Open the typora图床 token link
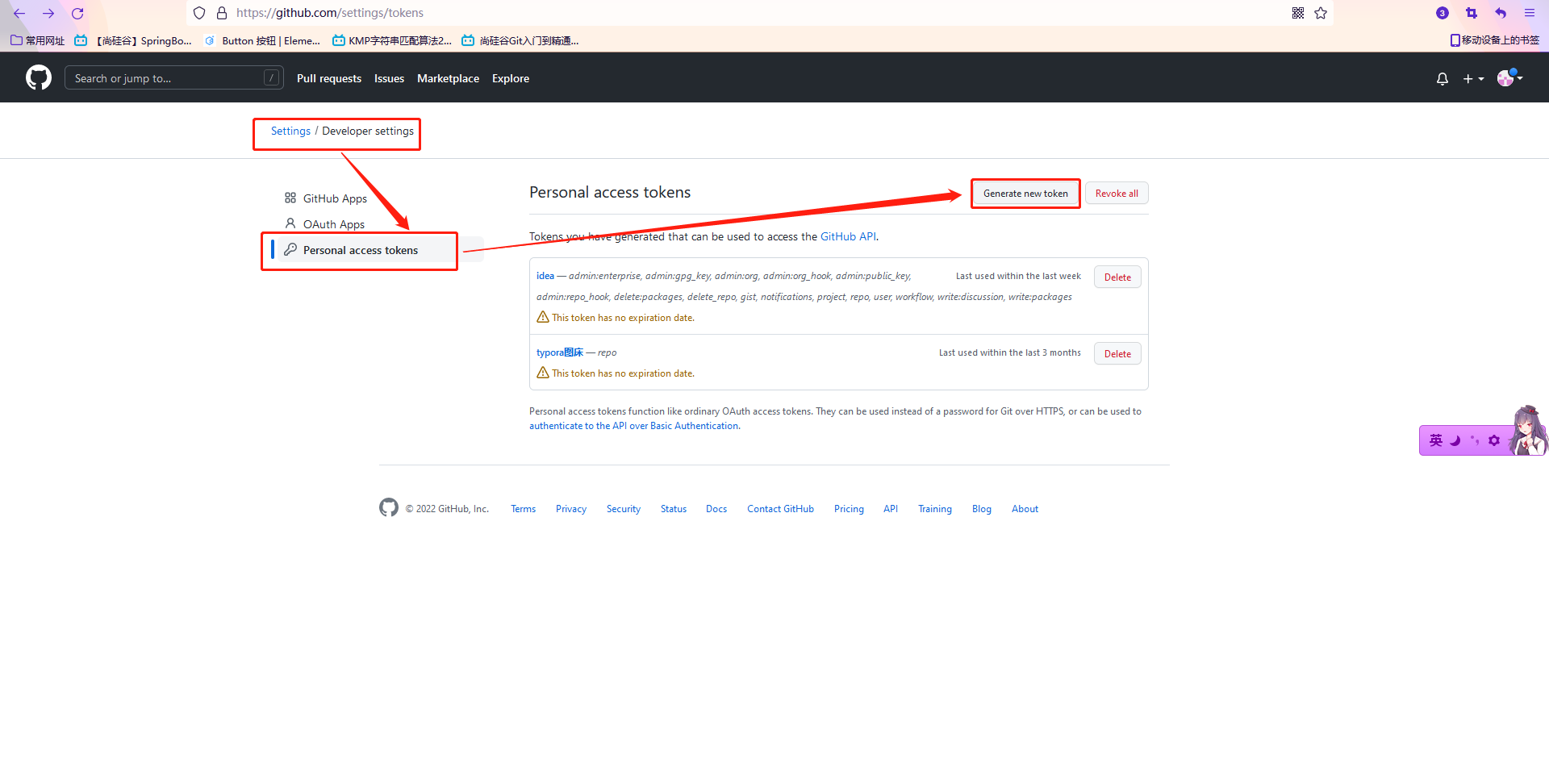The image size is (1549, 784). point(560,352)
